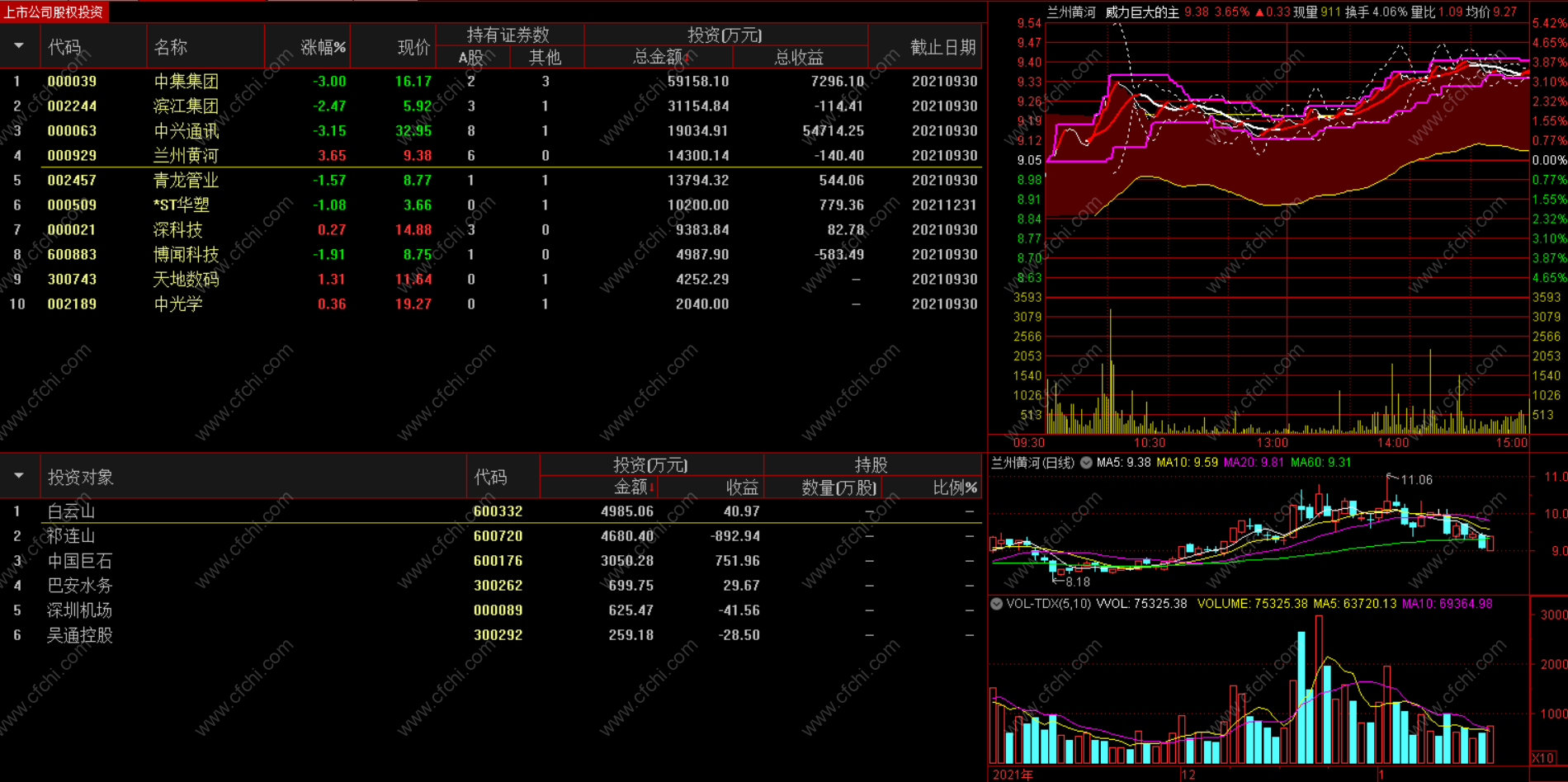
Task: Select the 青龙管业 row
Action: tap(493, 180)
